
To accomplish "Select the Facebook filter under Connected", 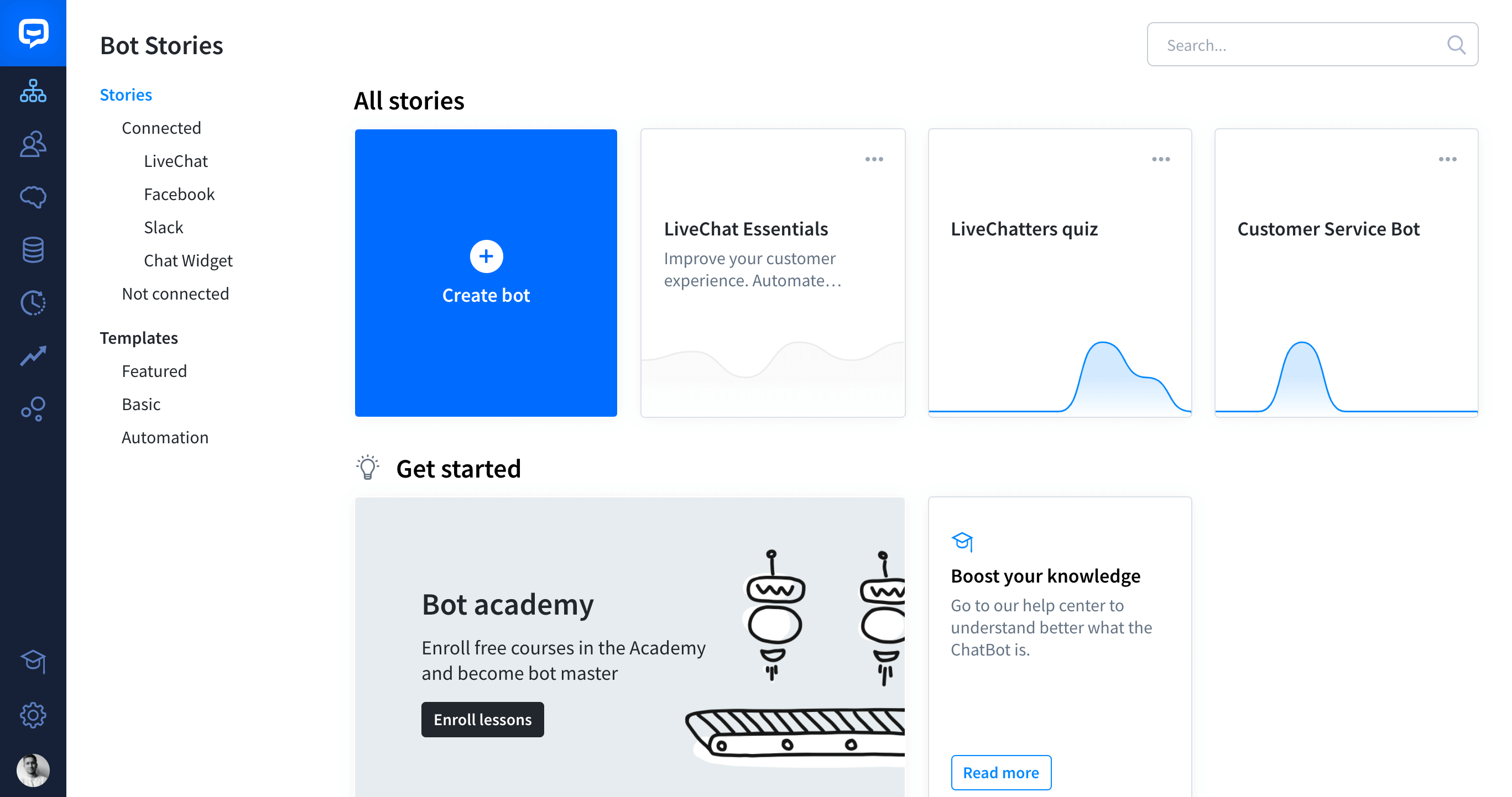I will tap(178, 194).
